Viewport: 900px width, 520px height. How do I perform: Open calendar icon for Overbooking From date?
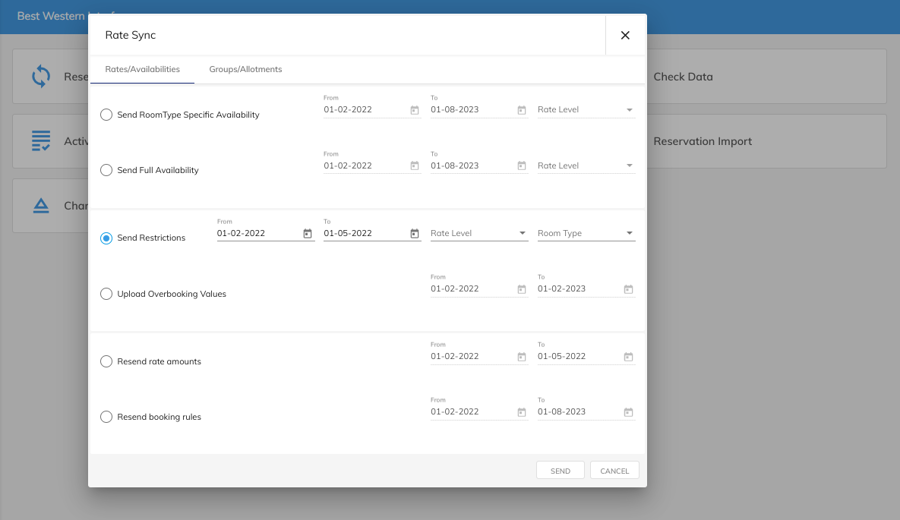(x=521, y=289)
